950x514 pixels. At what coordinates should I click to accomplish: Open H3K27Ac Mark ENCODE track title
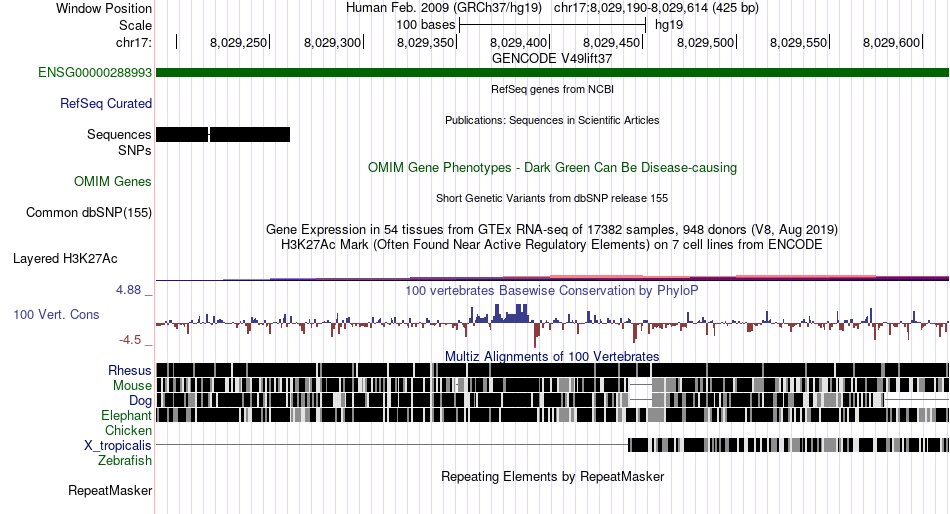pos(552,245)
